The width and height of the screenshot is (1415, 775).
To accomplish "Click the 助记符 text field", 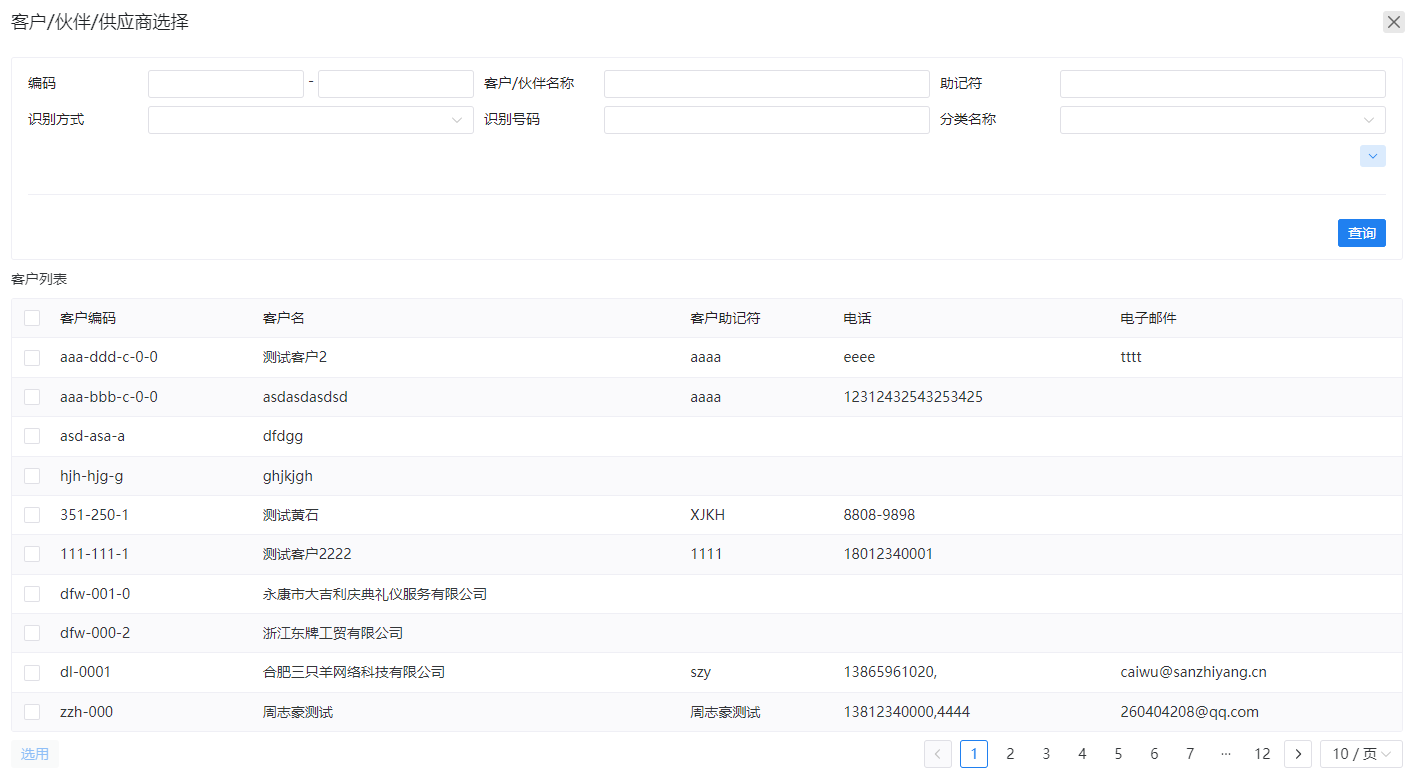I will pyautogui.click(x=1222, y=84).
